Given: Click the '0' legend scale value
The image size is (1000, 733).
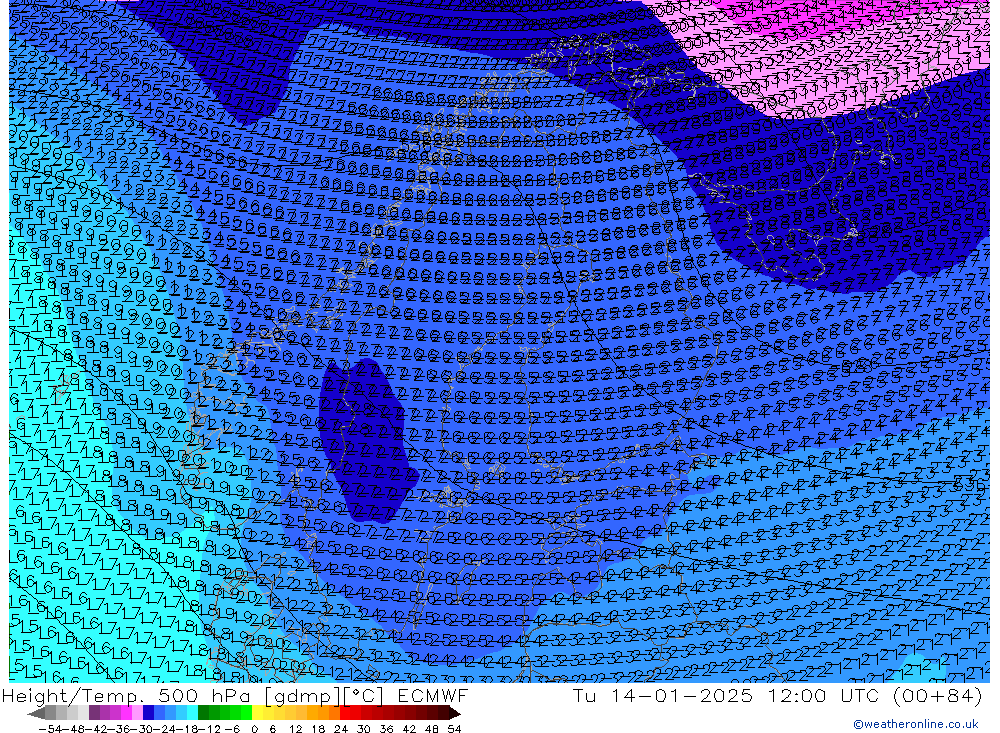Looking at the screenshot, I should click(x=254, y=729).
